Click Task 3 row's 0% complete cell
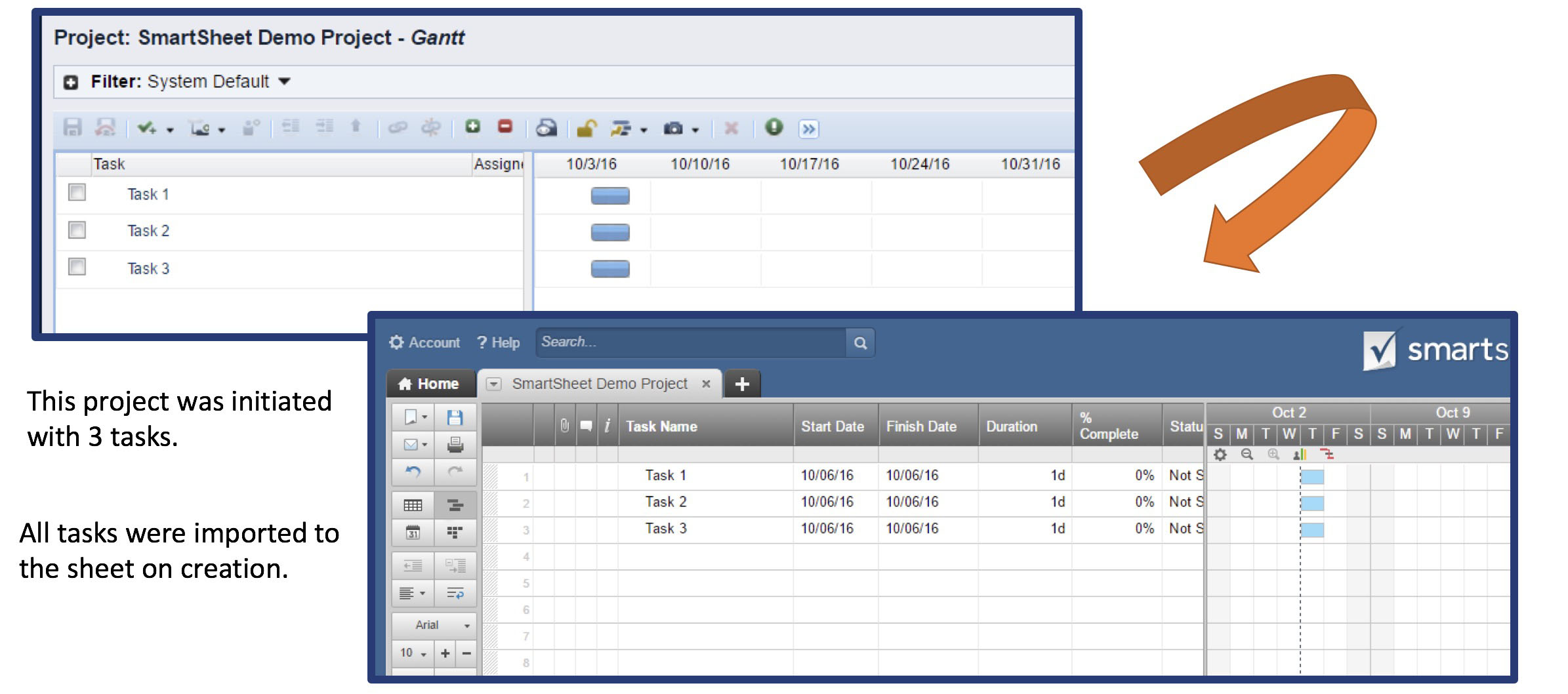Viewport: 1568px width, 694px height. (x=1117, y=529)
